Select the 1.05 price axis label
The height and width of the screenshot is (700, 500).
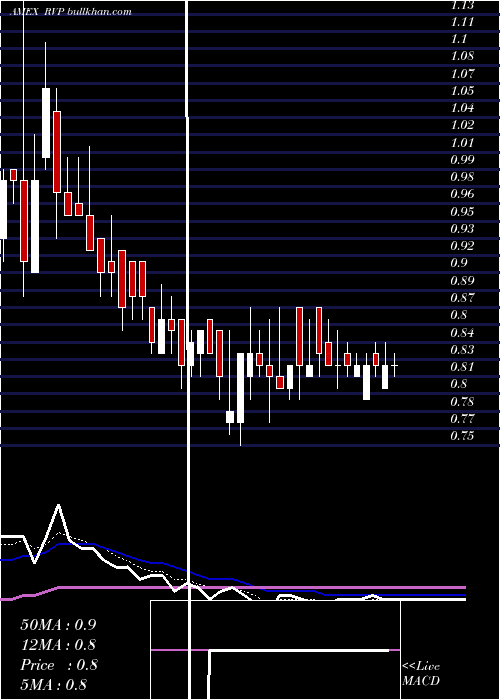click(462, 91)
